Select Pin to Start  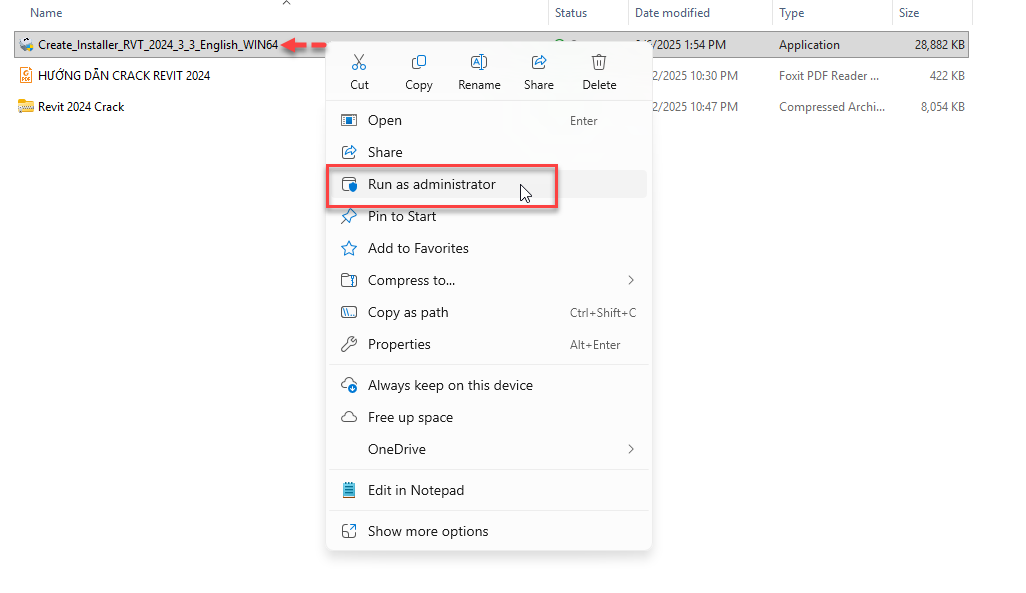tap(402, 217)
